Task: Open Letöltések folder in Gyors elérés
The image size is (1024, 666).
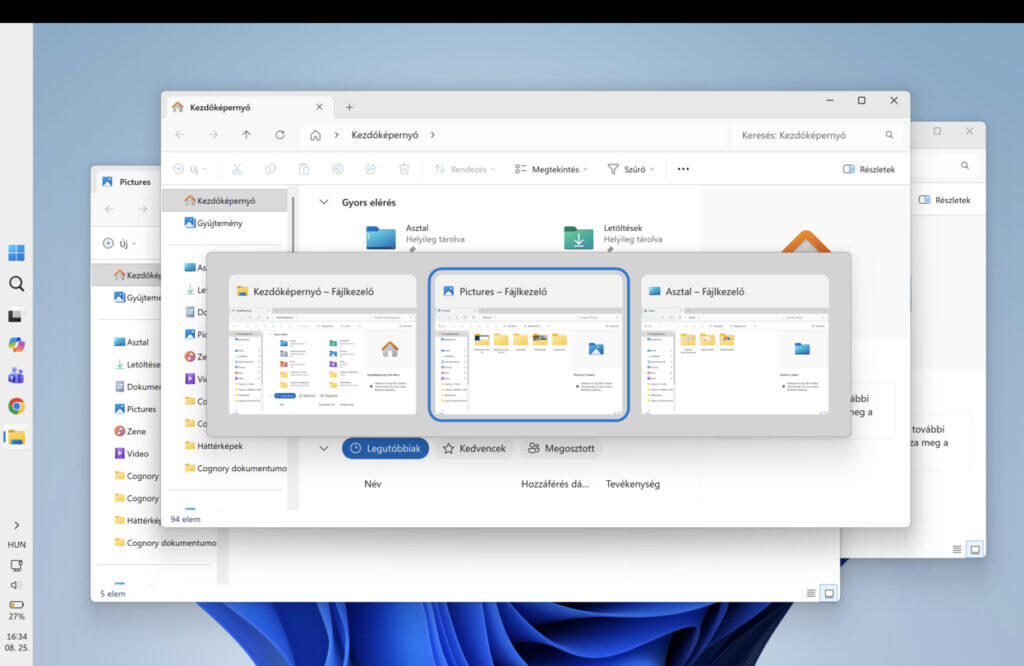Action: (613, 236)
